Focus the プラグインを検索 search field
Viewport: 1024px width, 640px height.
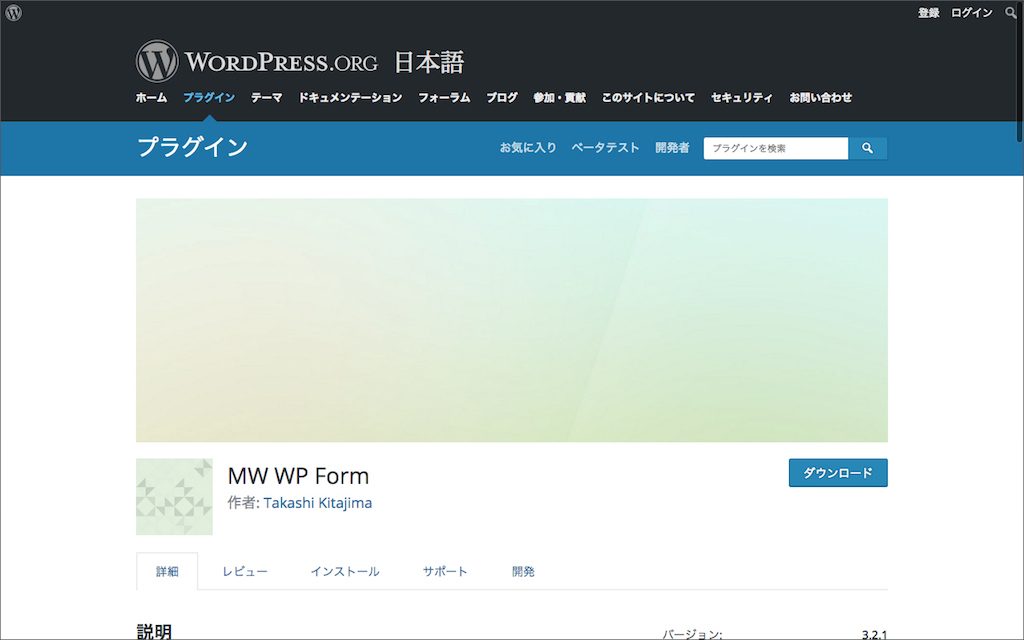[x=776, y=148]
